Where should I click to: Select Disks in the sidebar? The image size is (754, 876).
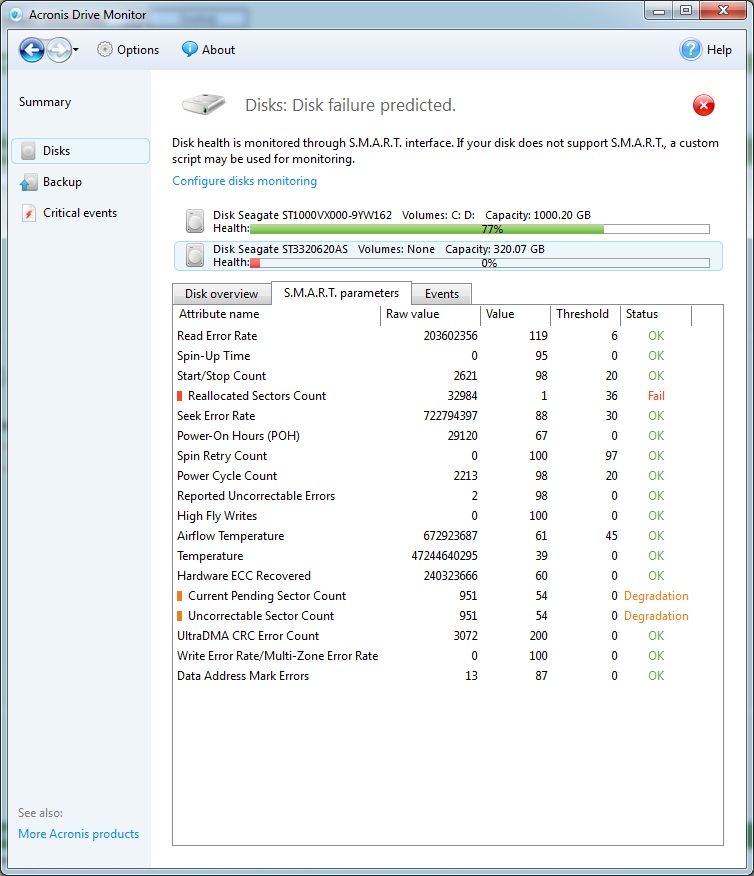point(80,151)
